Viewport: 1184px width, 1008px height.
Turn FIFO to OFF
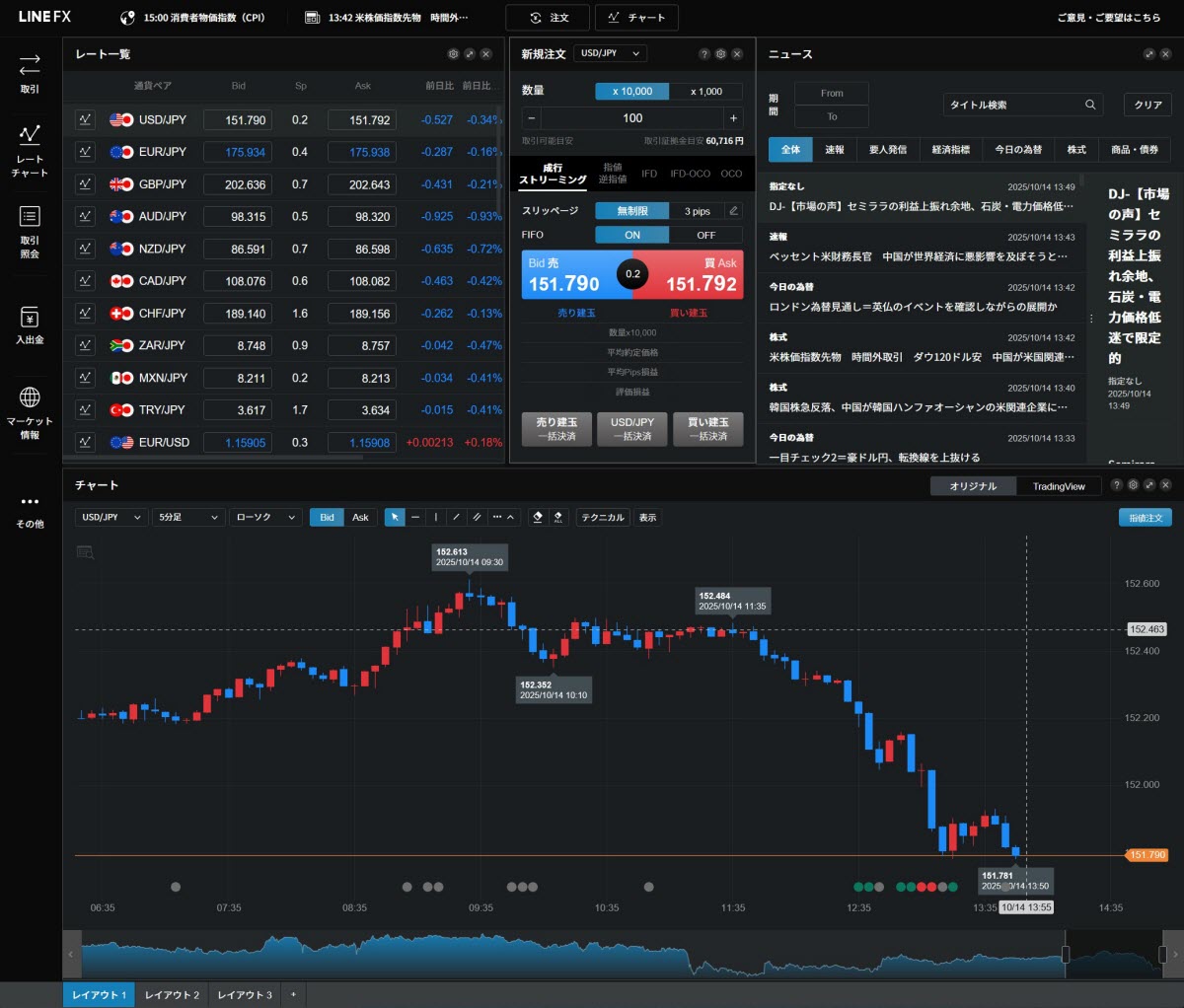(705, 235)
